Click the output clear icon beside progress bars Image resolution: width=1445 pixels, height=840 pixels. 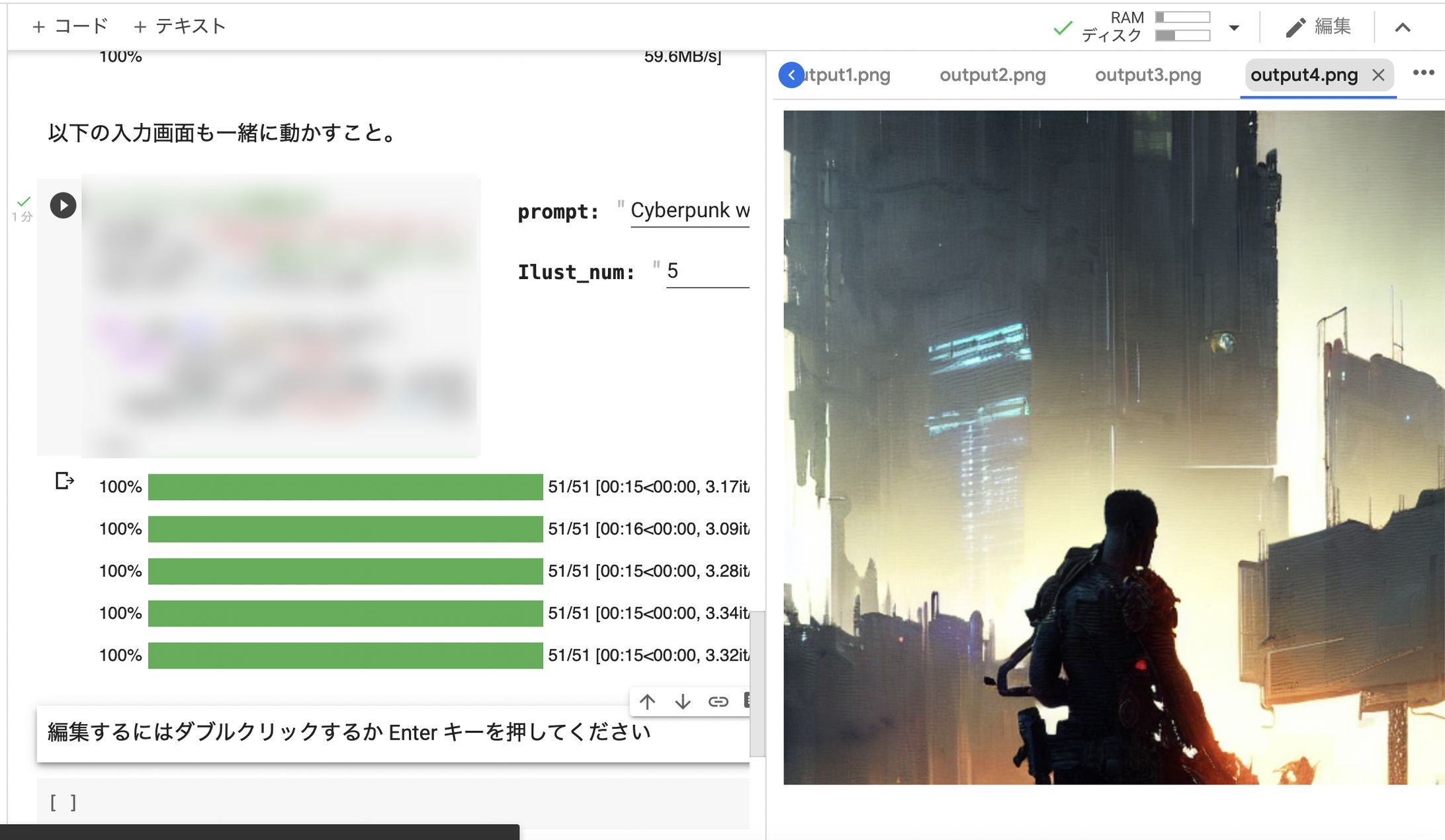point(64,481)
